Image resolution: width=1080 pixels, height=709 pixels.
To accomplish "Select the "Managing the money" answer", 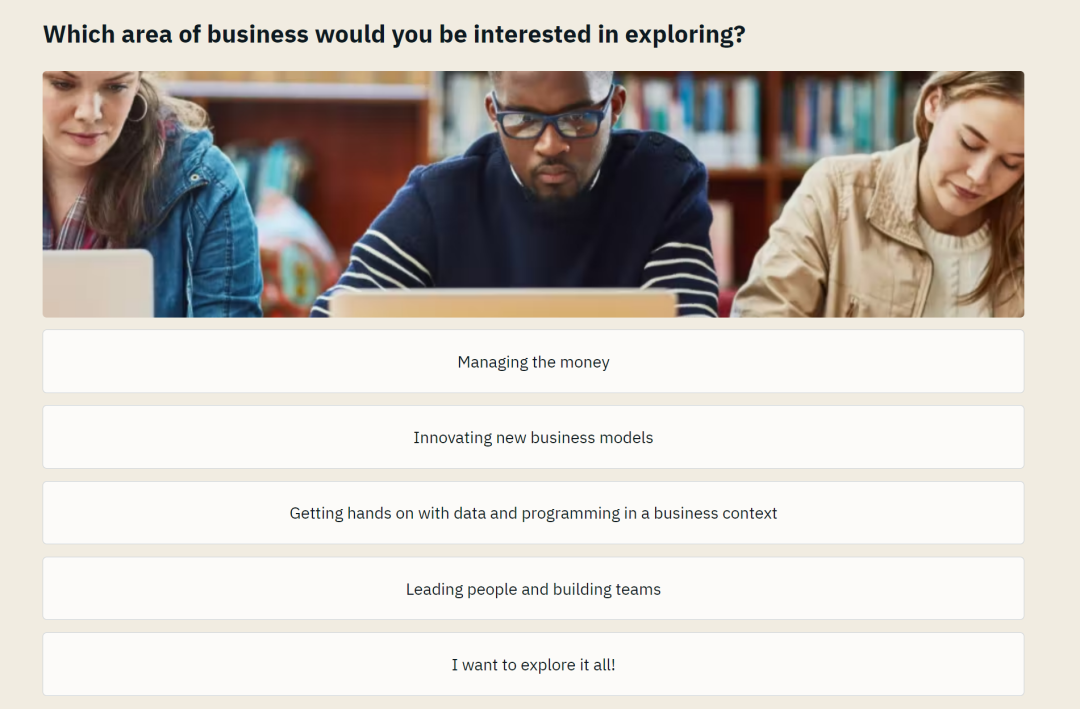I will (533, 361).
